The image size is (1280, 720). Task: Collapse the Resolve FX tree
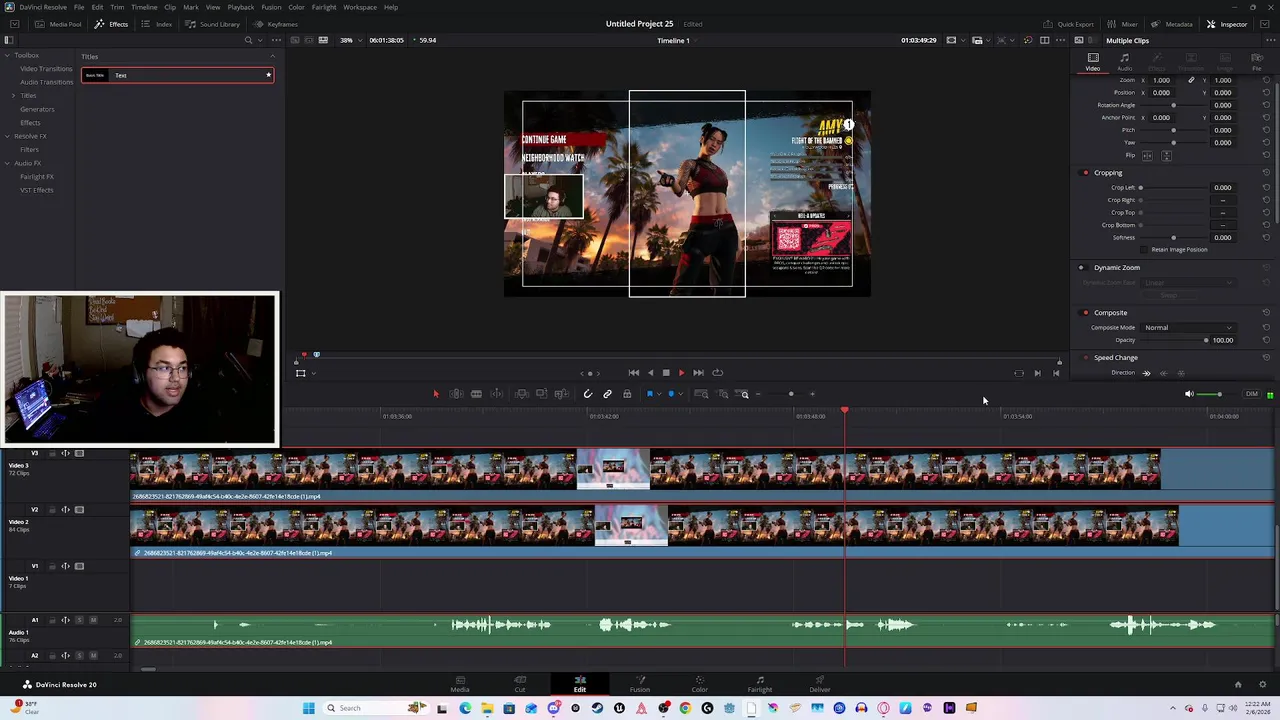coord(8,136)
